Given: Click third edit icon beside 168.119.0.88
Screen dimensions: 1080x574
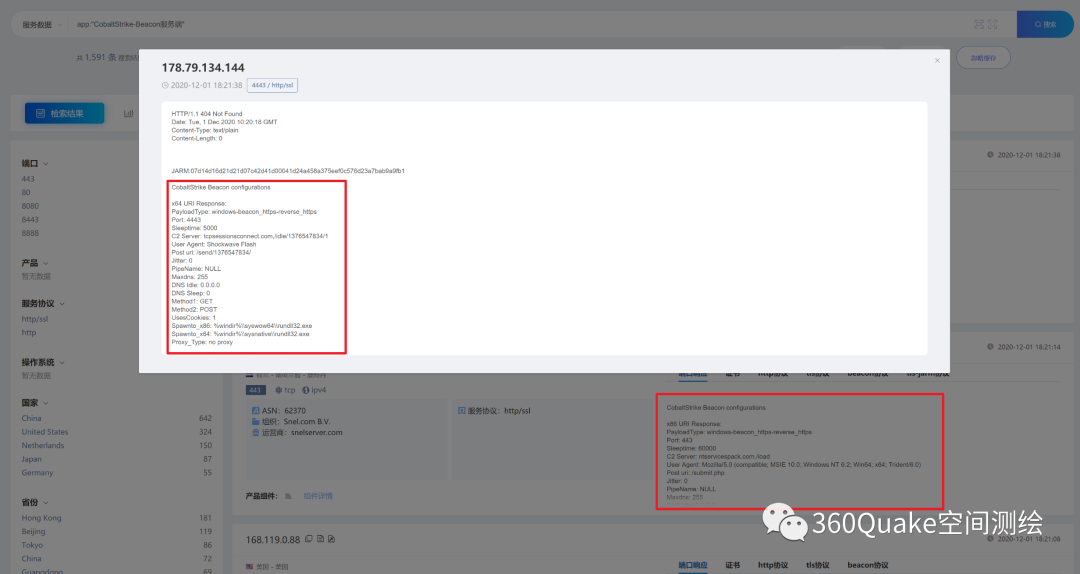Looking at the screenshot, I should pyautogui.click(x=331, y=539).
